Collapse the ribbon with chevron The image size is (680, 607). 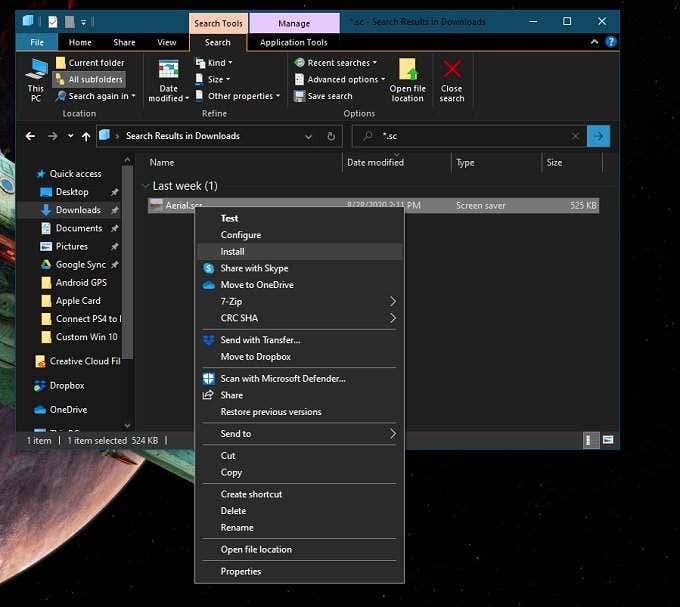pos(595,42)
